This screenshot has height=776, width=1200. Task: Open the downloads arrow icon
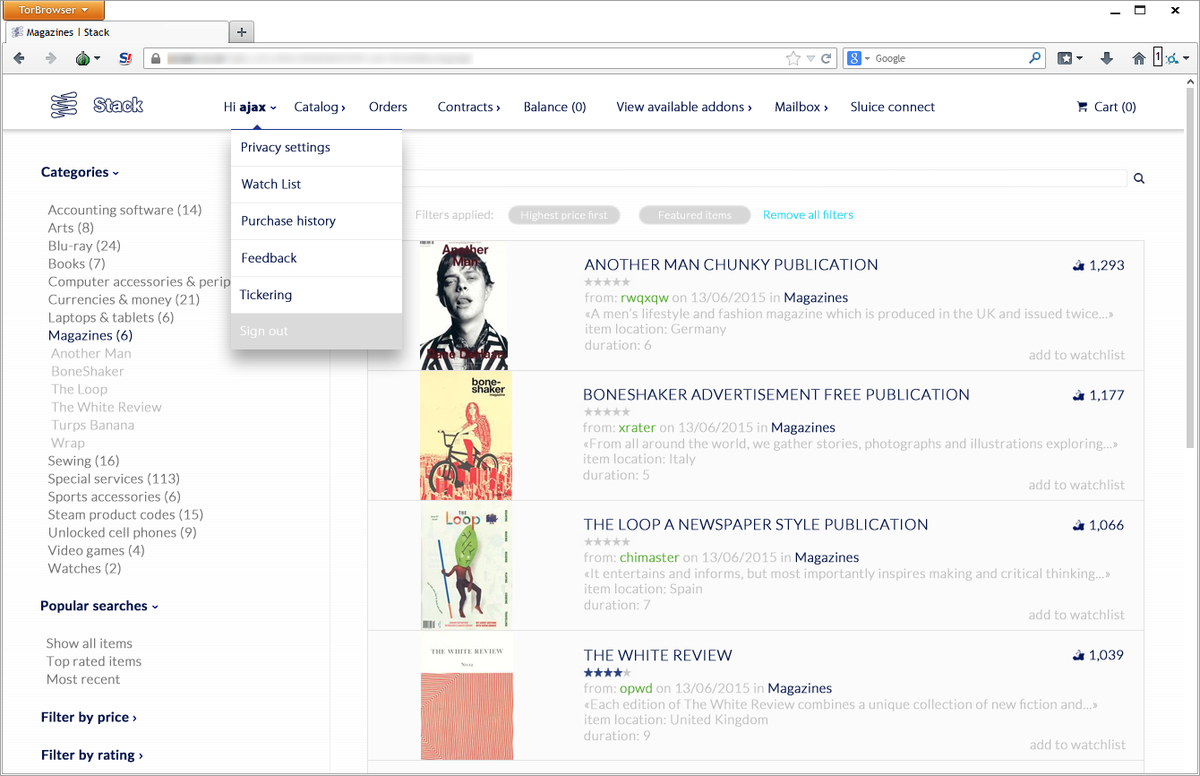click(1107, 58)
